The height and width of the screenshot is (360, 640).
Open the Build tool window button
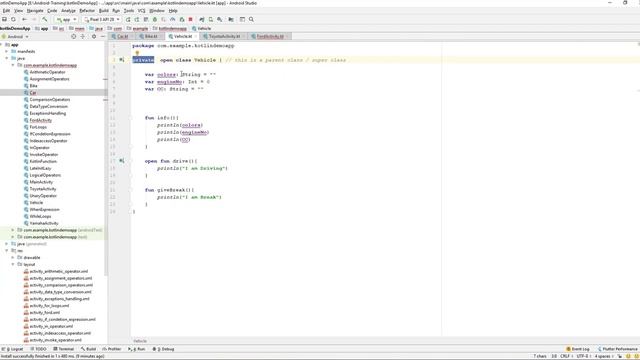point(89,349)
